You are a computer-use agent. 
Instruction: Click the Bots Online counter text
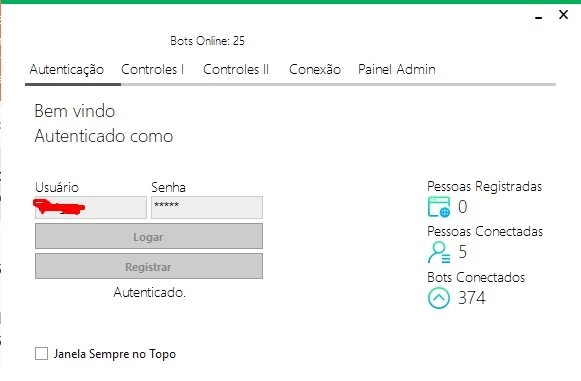click(x=208, y=41)
